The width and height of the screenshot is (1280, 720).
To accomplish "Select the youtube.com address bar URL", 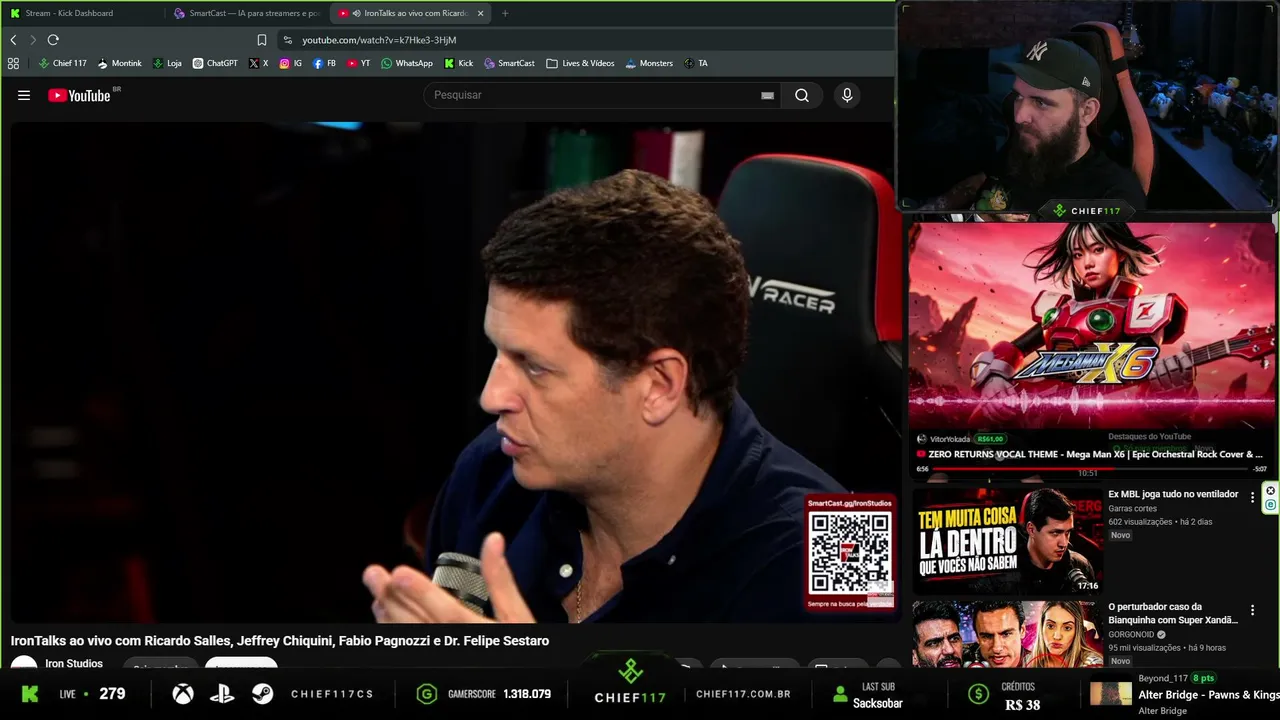I will point(379,40).
